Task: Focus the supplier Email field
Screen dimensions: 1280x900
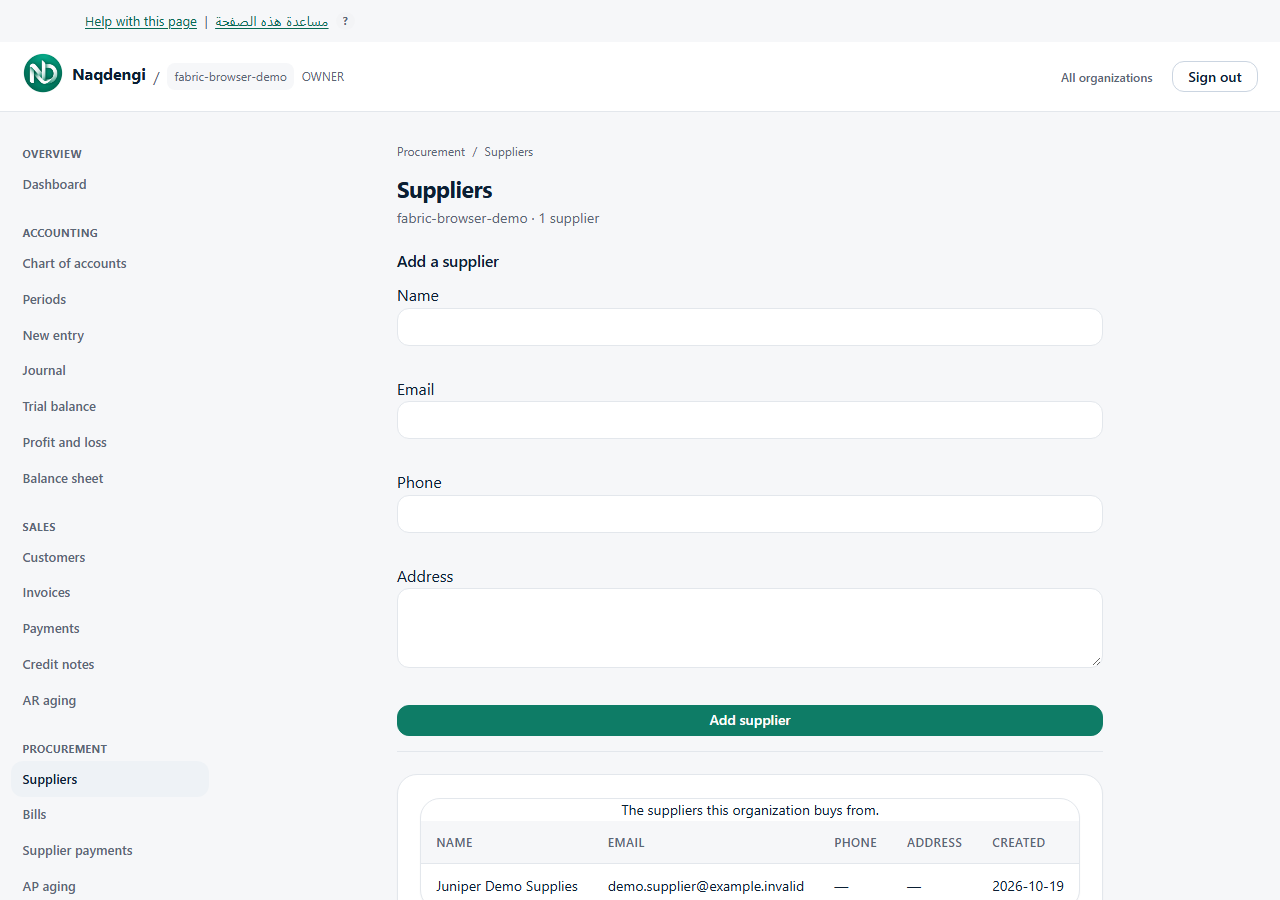Action: (x=750, y=420)
